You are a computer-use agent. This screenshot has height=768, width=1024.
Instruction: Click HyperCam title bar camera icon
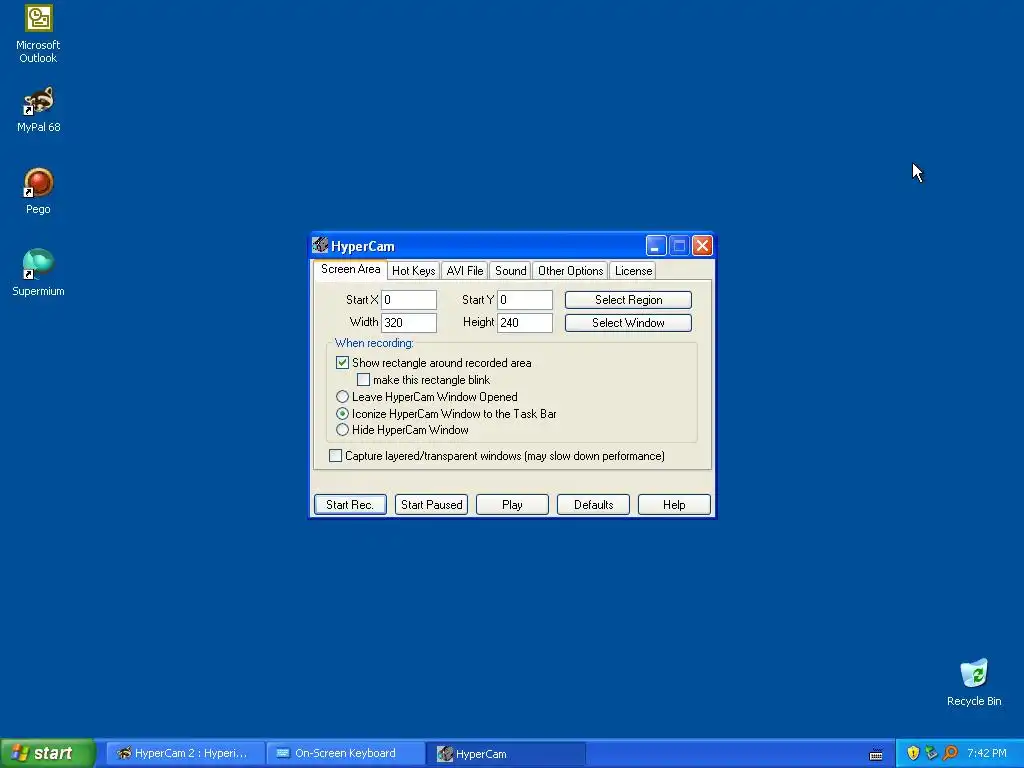[320, 246]
